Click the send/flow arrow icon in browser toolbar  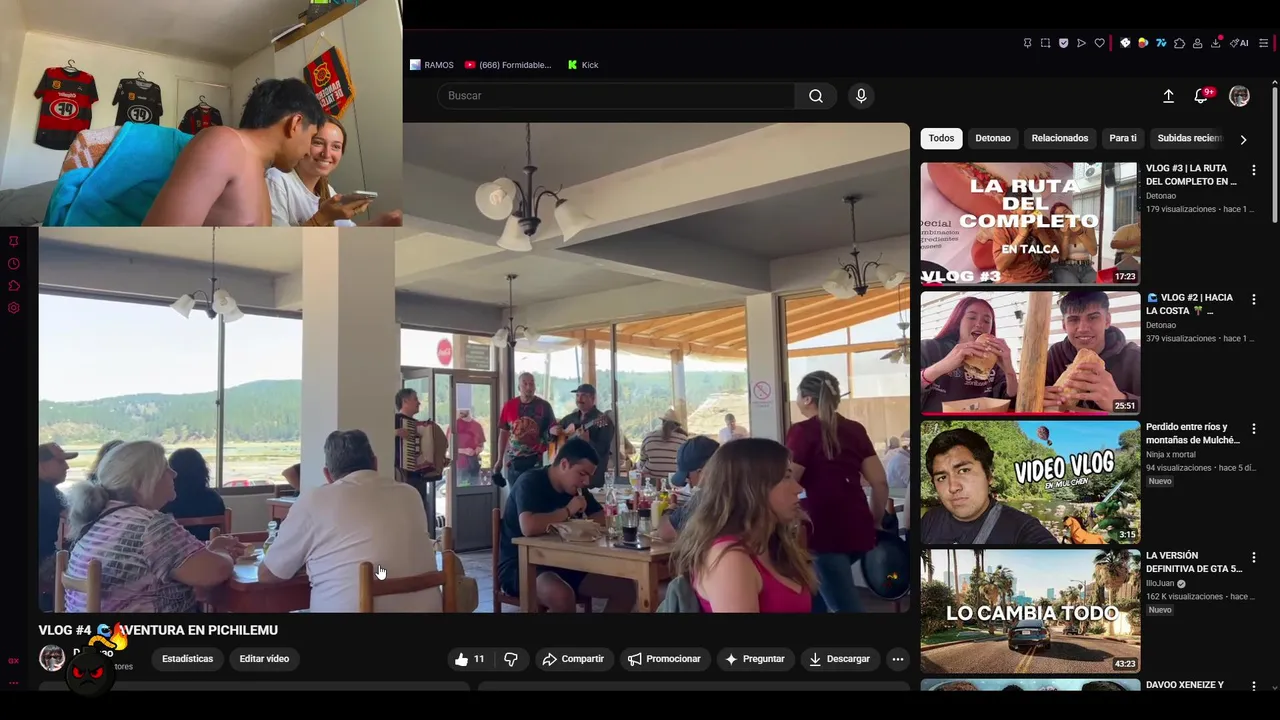(1081, 43)
